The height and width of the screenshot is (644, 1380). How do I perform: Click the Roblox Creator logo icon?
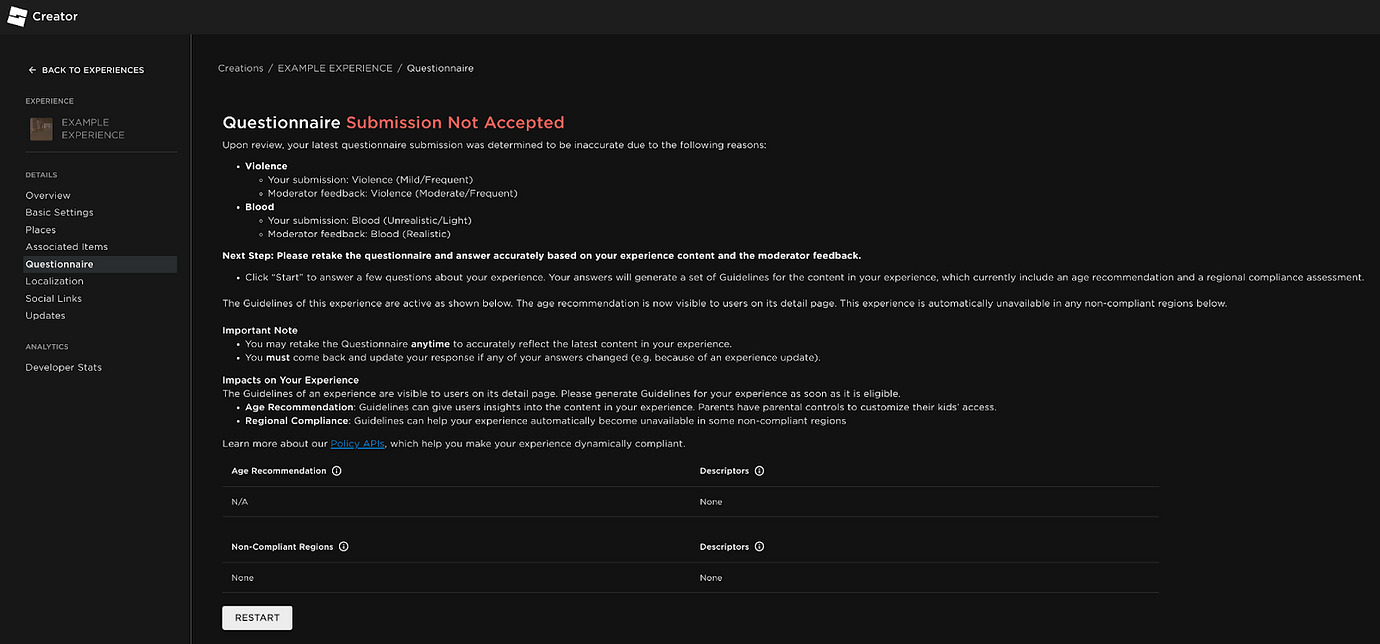(17, 16)
